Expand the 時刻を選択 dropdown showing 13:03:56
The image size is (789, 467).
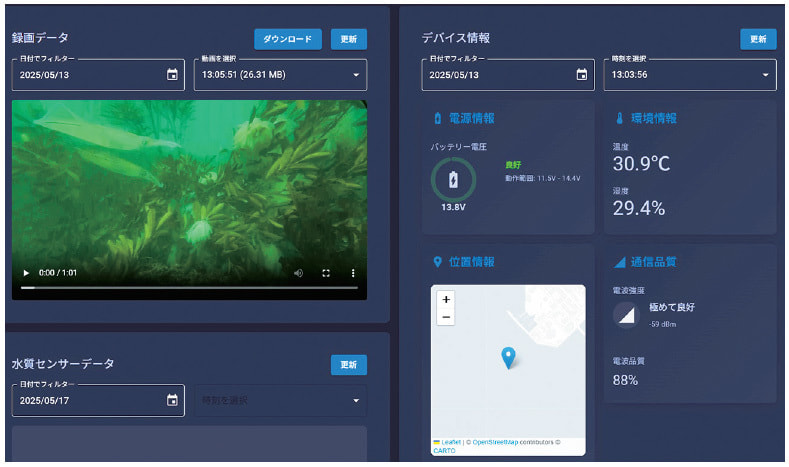[x=765, y=74]
